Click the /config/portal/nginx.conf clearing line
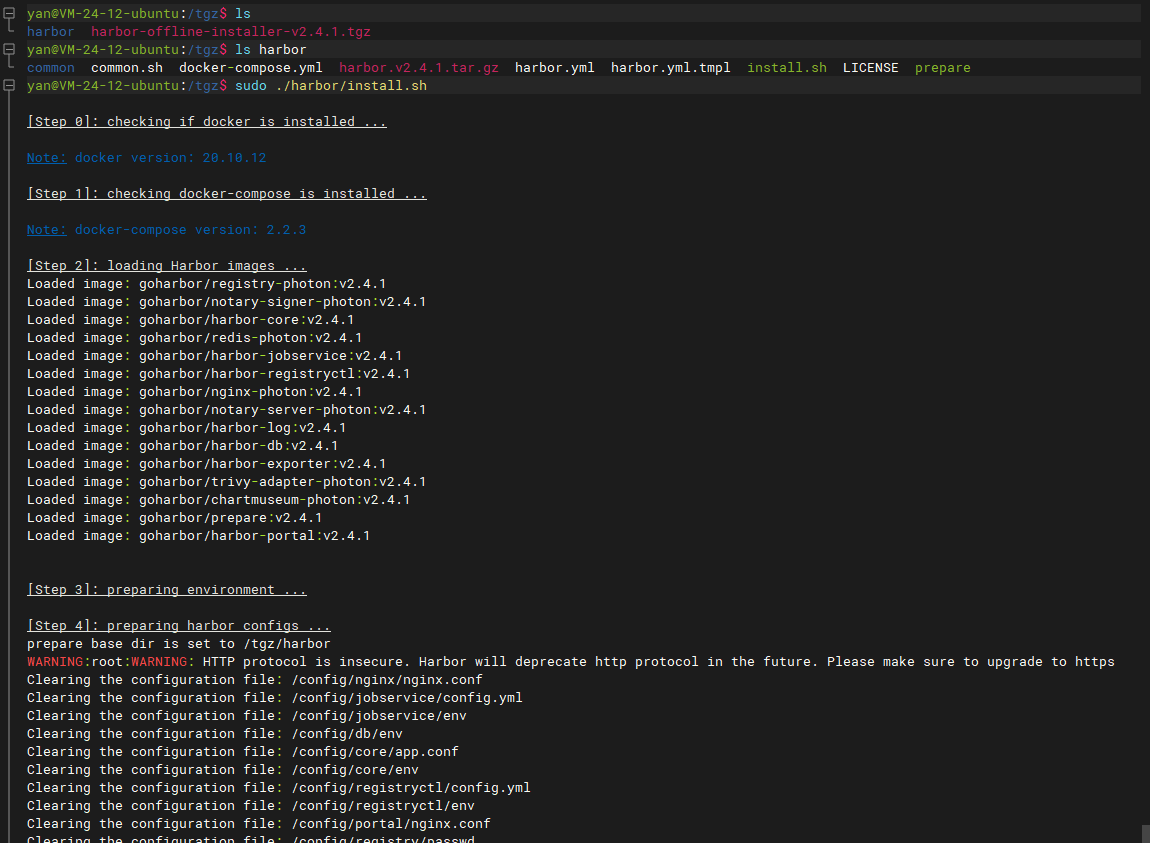The height and width of the screenshot is (843, 1150). coord(259,823)
